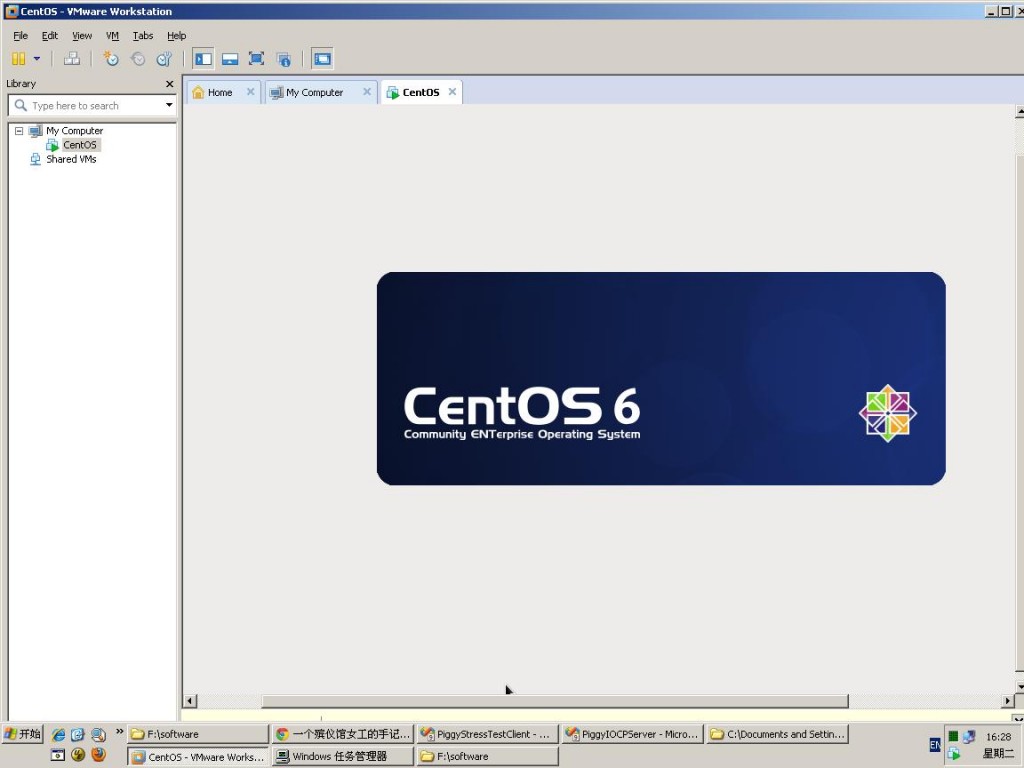Open the Library search options dropdown

[x=169, y=105]
